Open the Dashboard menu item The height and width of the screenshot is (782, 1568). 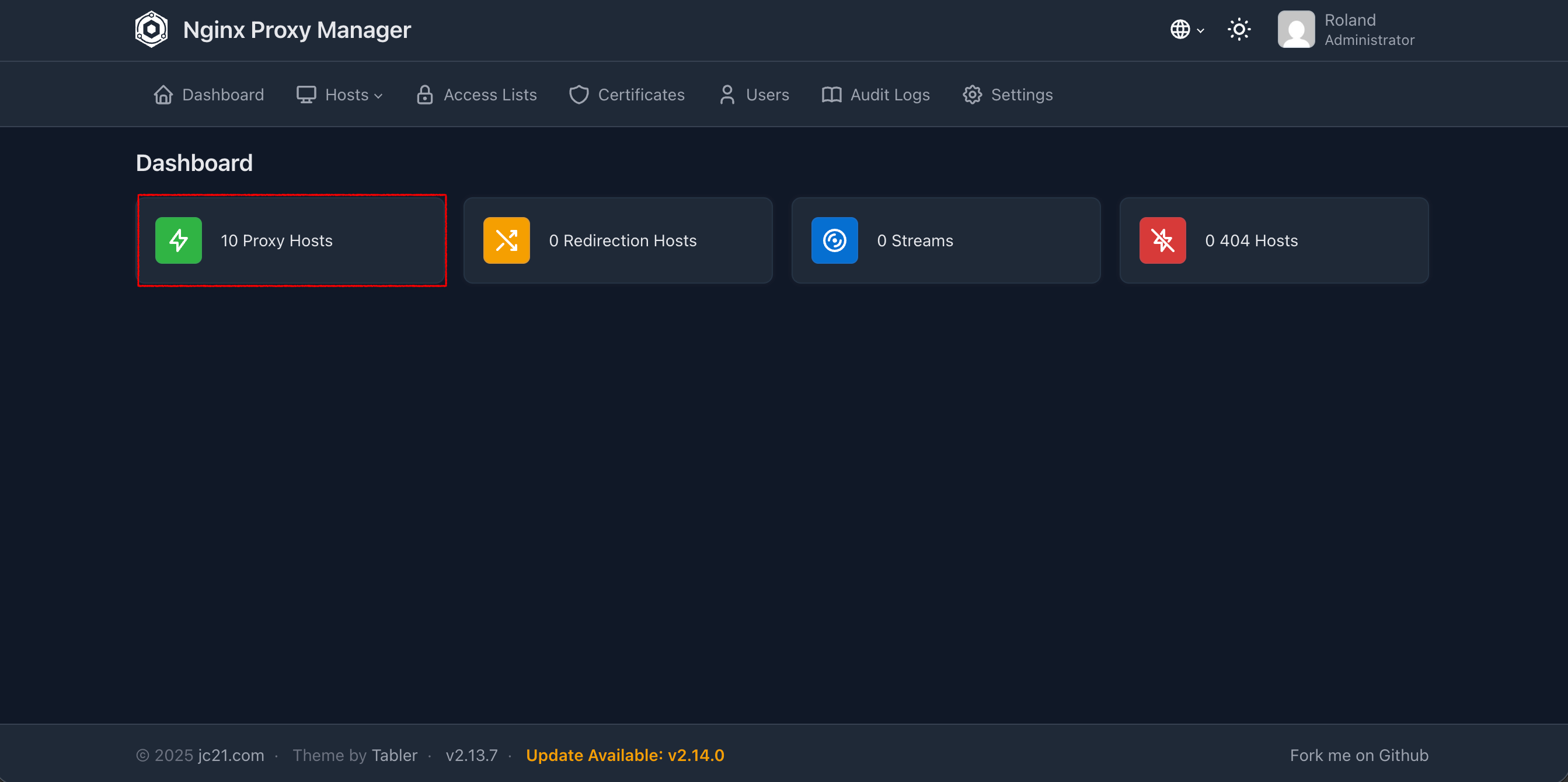(209, 95)
